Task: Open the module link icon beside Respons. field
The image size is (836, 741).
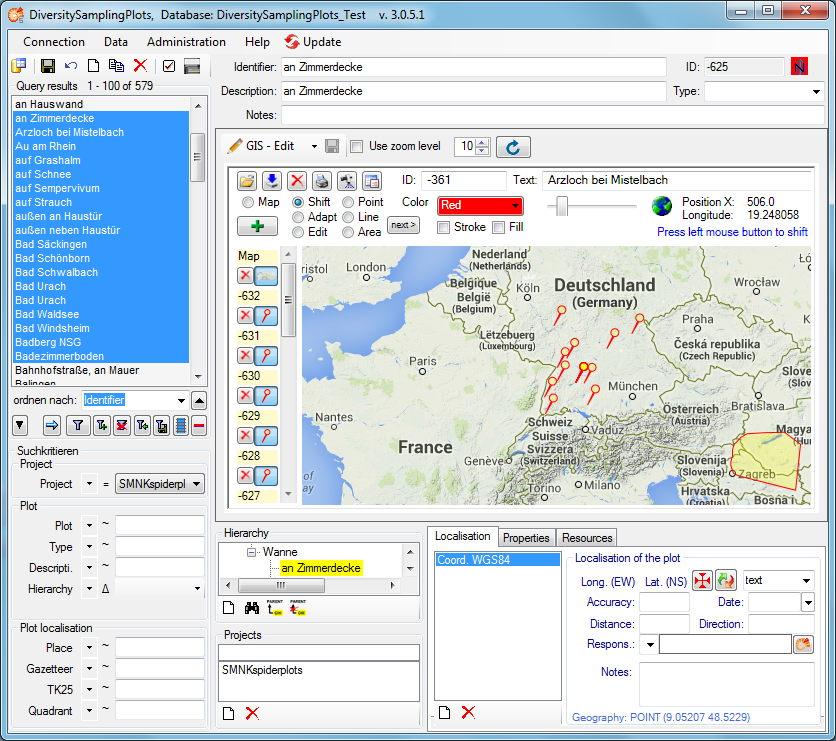Action: pos(803,644)
